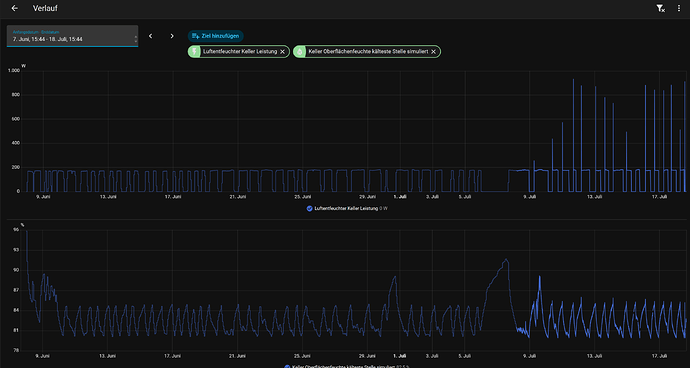Open the three-dot overflow menu
The height and width of the screenshot is (368, 690).
(679, 8)
